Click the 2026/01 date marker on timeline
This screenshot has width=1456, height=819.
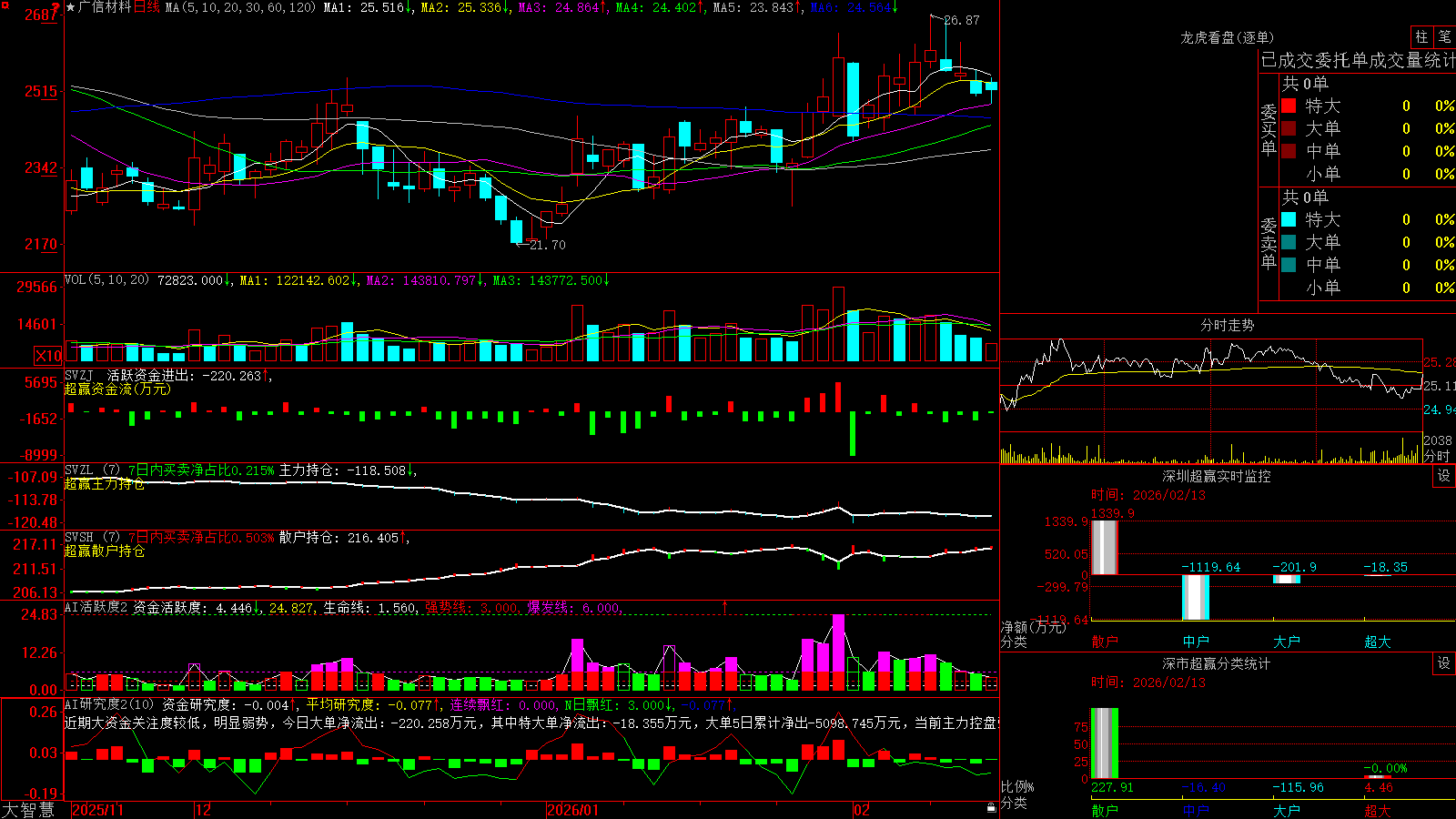573,810
